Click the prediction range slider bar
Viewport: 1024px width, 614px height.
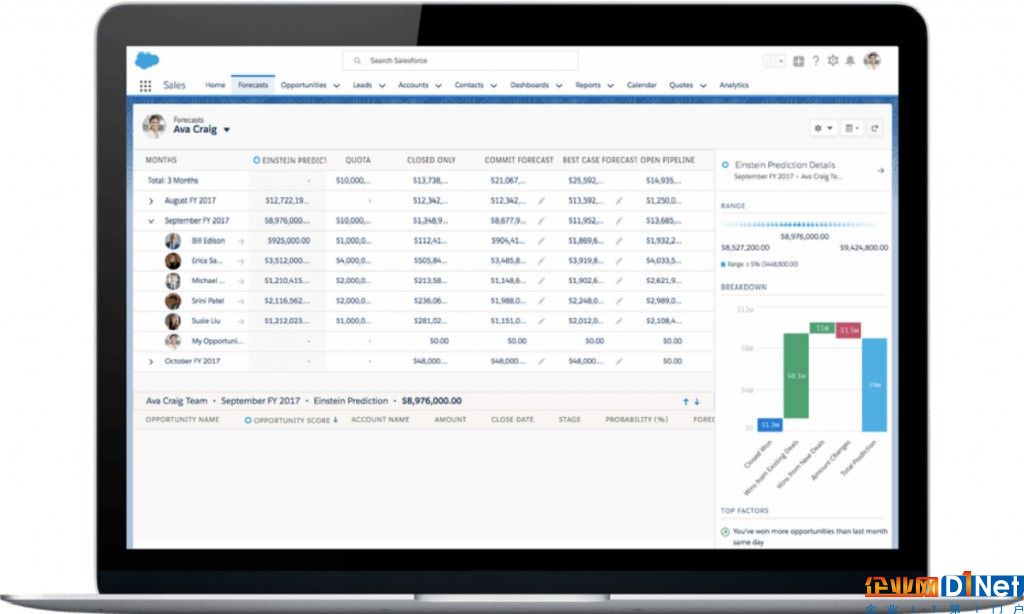pos(801,224)
